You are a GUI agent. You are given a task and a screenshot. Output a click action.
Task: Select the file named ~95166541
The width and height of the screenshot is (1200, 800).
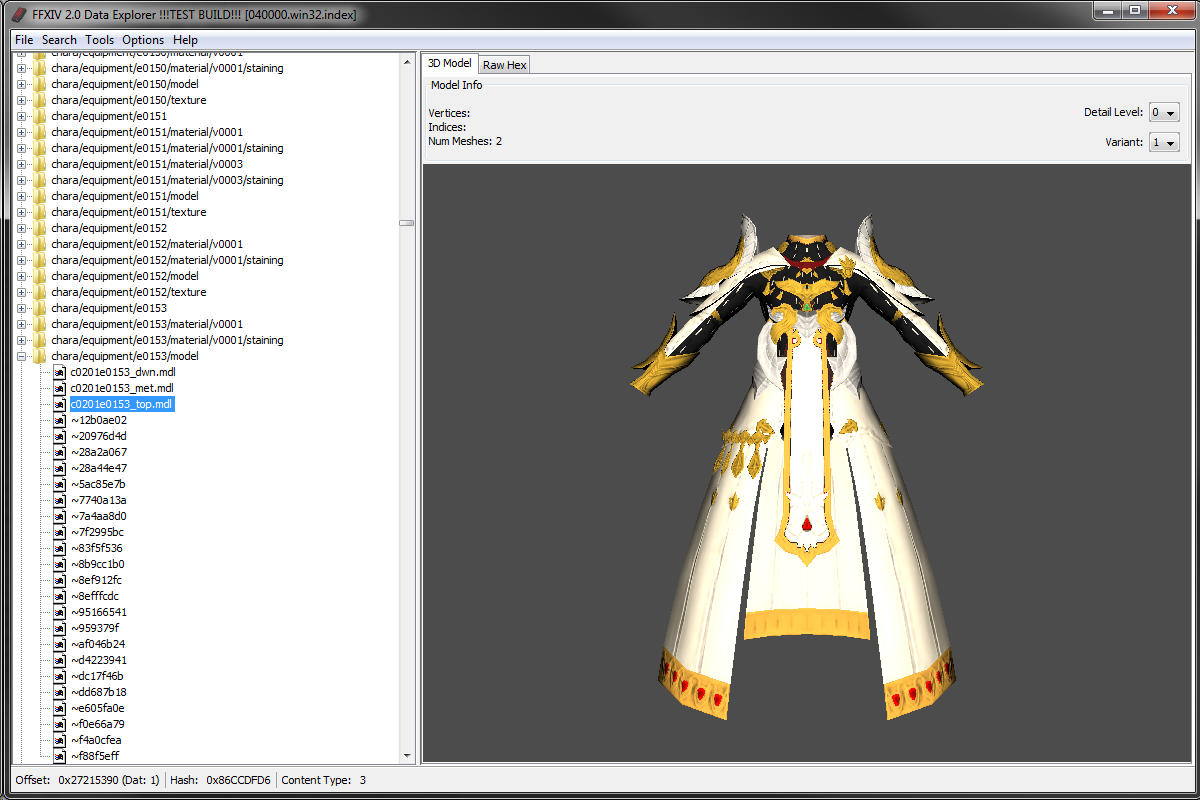[x=98, y=612]
